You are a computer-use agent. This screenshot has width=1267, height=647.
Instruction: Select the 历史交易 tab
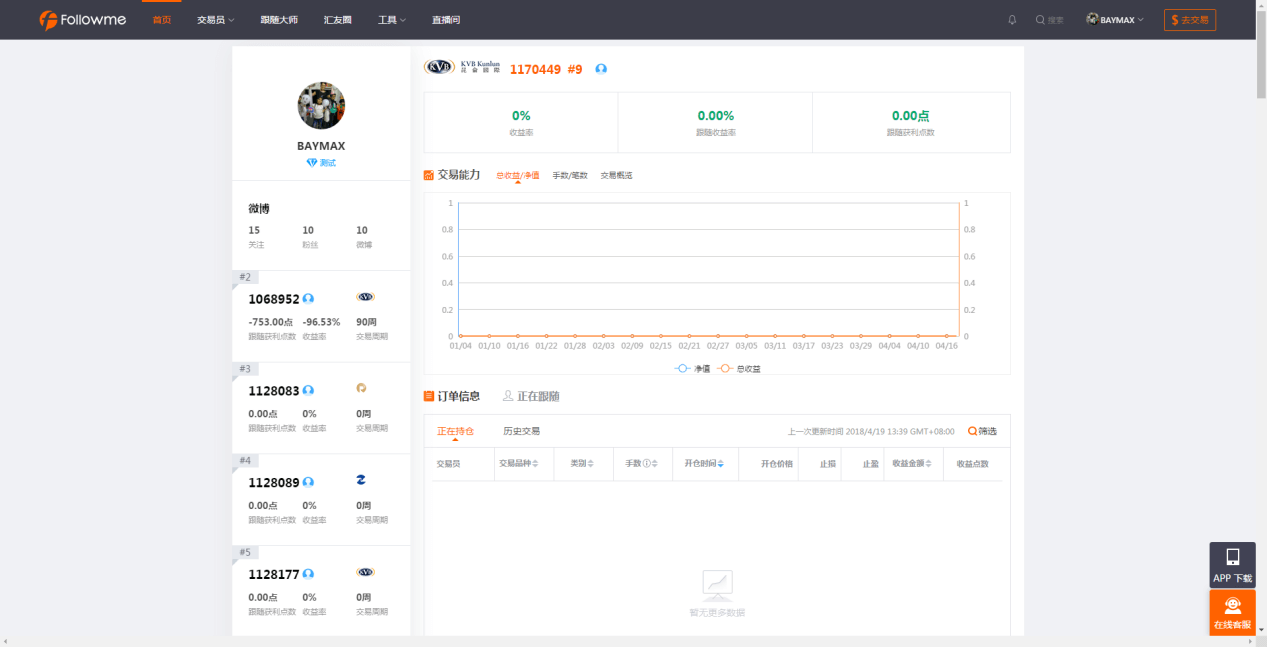(x=521, y=431)
